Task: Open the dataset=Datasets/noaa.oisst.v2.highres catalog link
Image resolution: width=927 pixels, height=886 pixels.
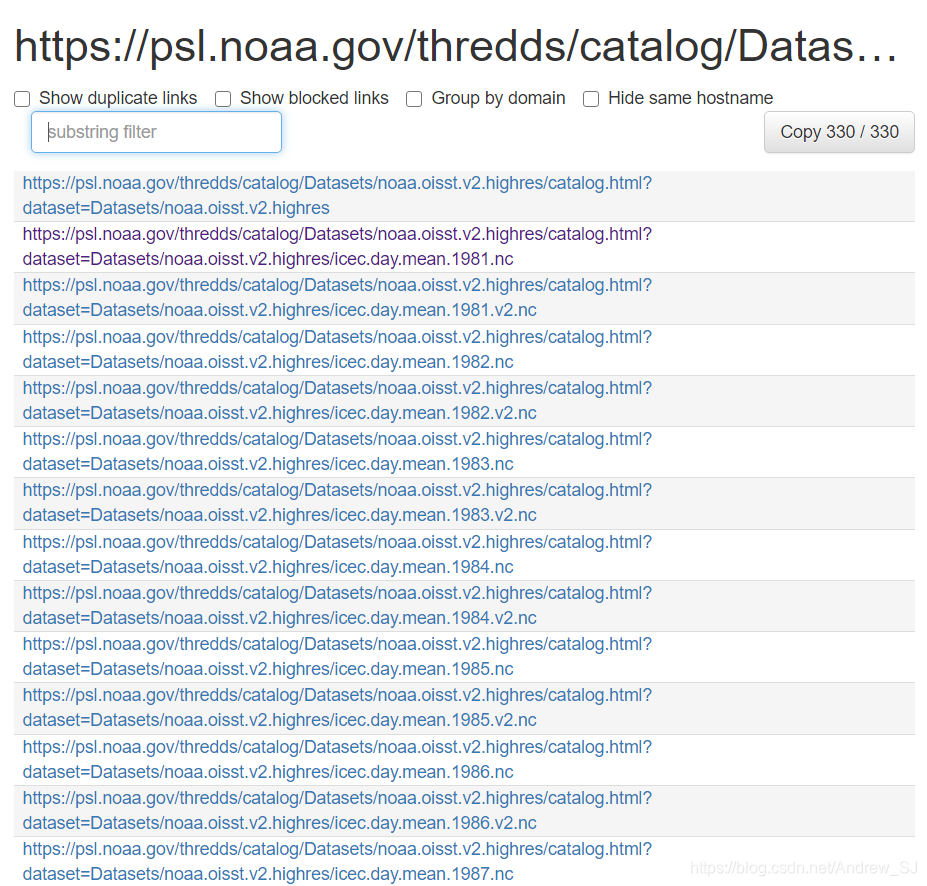Action: point(337,196)
